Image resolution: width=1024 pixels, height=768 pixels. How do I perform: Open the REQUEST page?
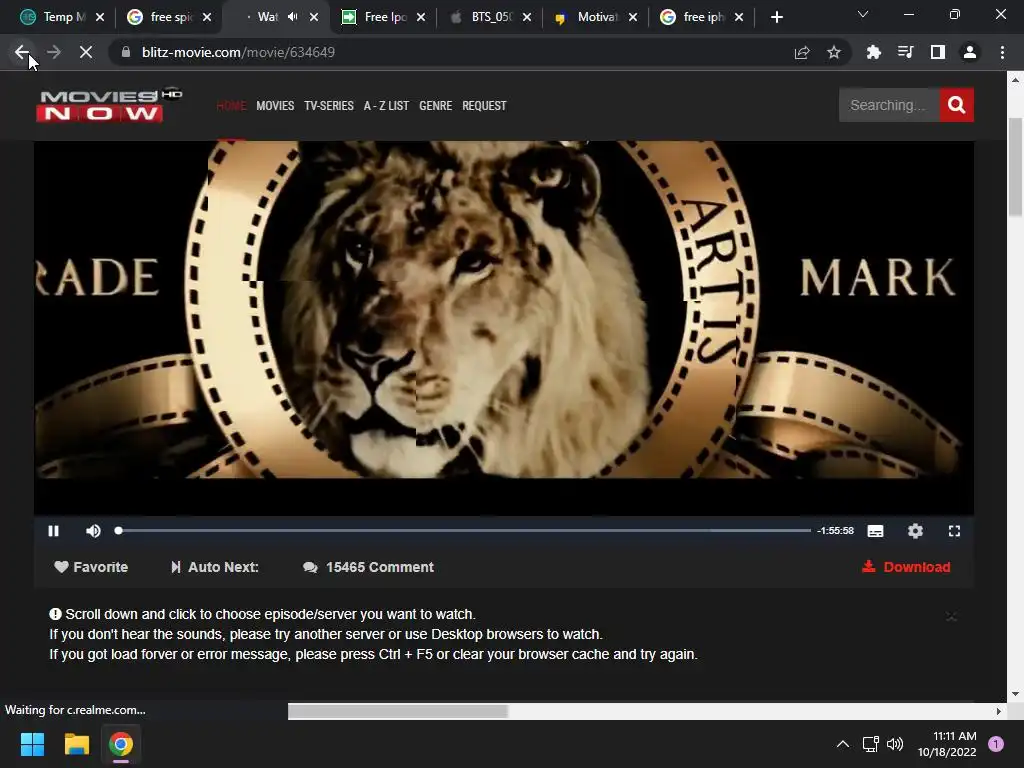click(x=484, y=106)
